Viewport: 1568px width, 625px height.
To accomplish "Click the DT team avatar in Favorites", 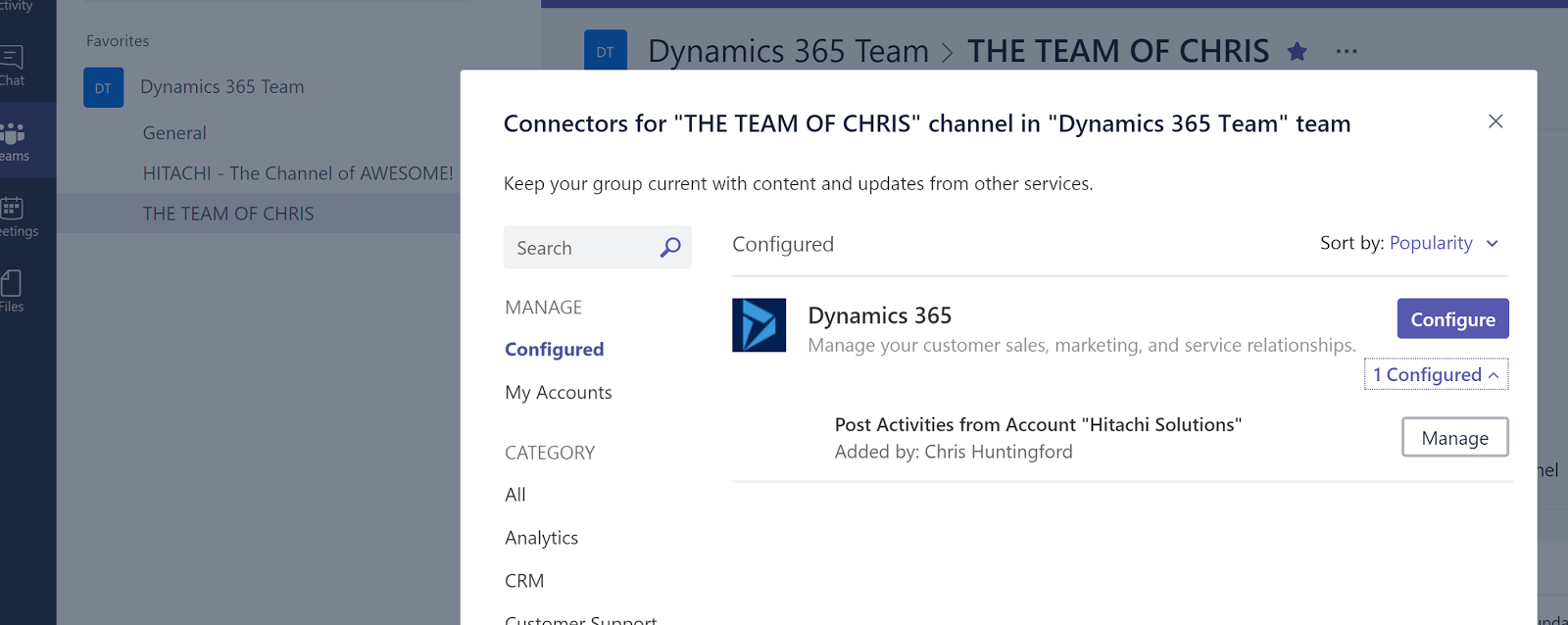I will pos(103,88).
